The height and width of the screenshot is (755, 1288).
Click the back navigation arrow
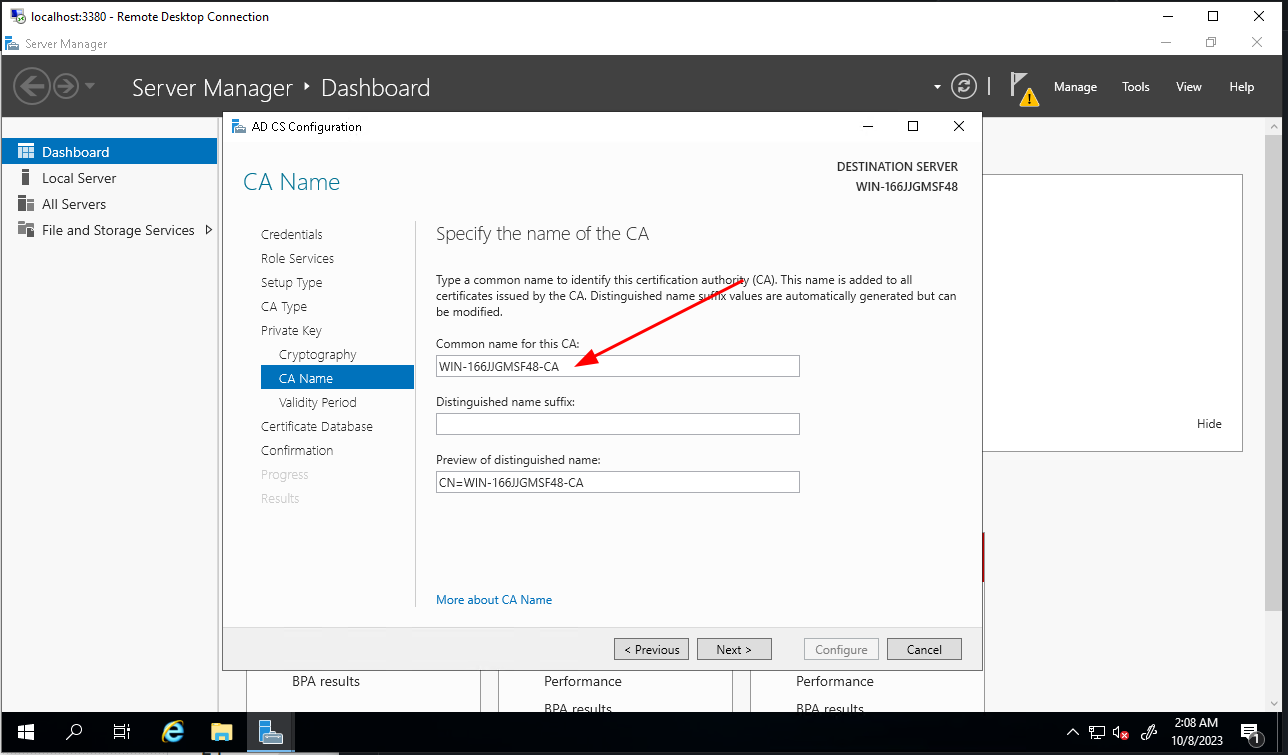click(32, 87)
